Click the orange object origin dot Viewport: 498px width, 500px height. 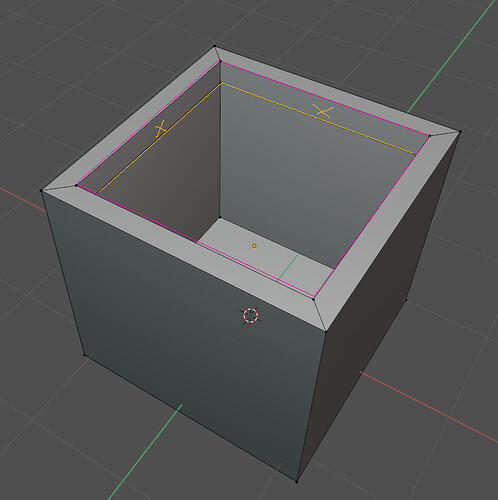click(254, 246)
